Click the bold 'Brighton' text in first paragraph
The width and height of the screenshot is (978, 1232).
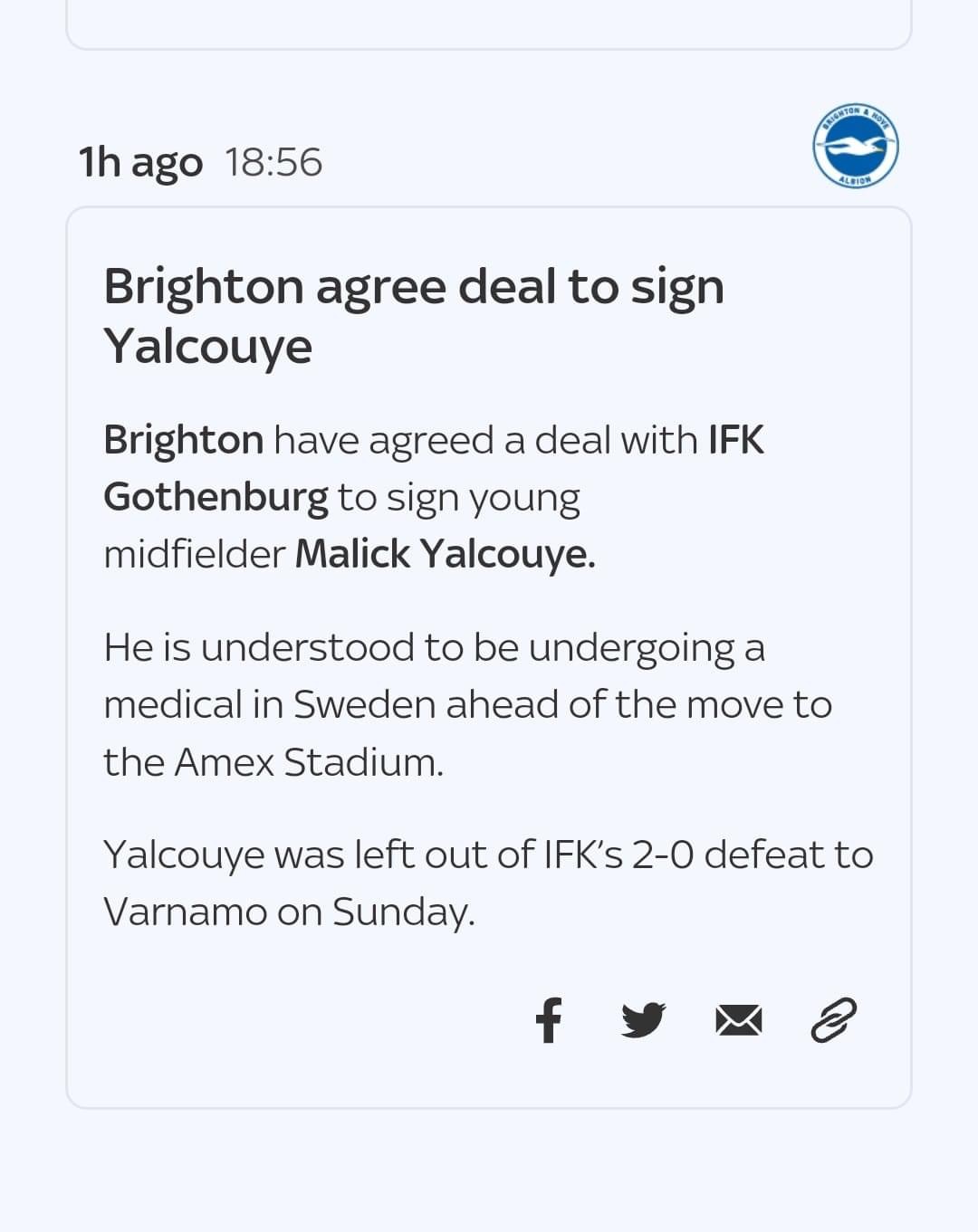[x=183, y=440]
